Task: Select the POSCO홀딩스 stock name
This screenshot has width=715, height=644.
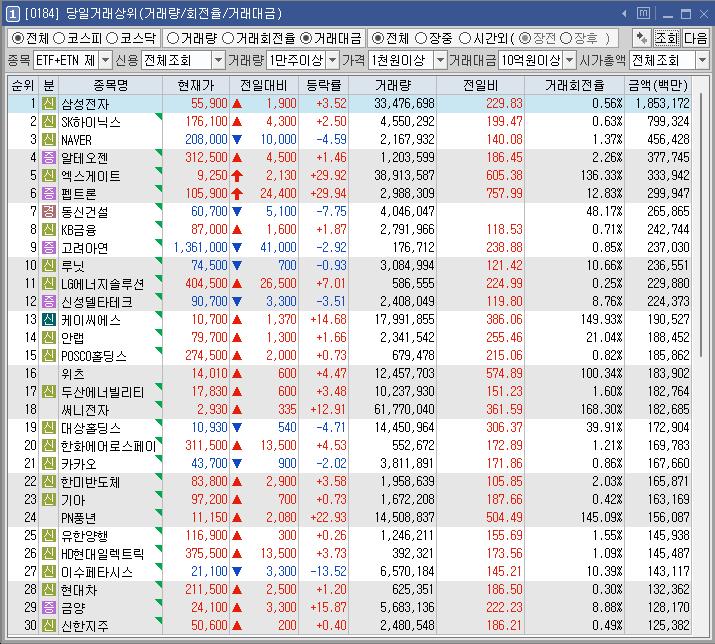Action: coord(94,356)
